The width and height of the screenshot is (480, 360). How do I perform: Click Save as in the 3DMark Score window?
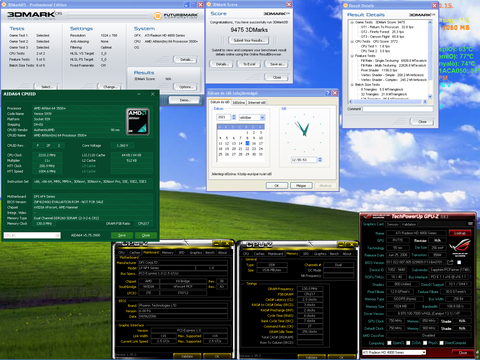coord(276,64)
